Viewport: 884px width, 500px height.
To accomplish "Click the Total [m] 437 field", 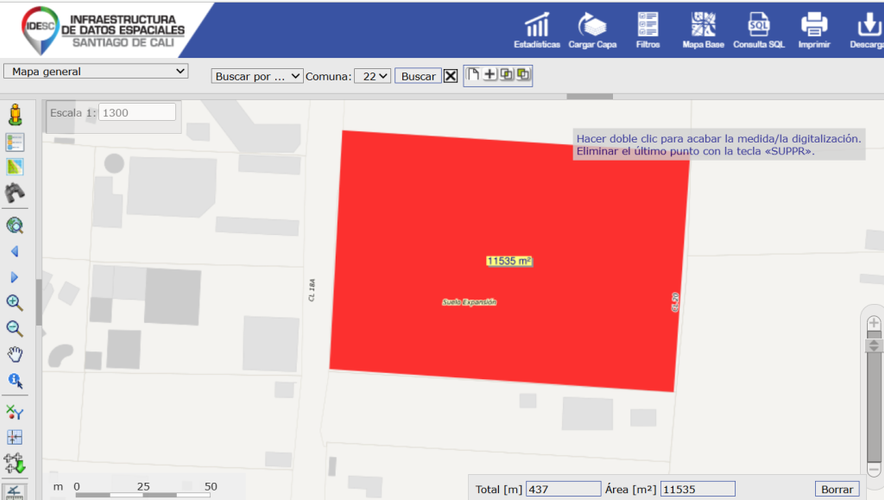I will pos(563,489).
